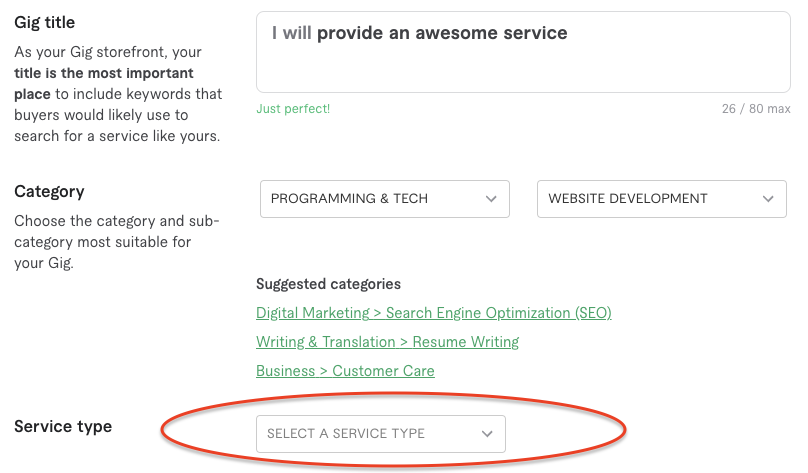Click the word 'service' in Gig title text
This screenshot has height=473, width=808.
coord(535,33)
